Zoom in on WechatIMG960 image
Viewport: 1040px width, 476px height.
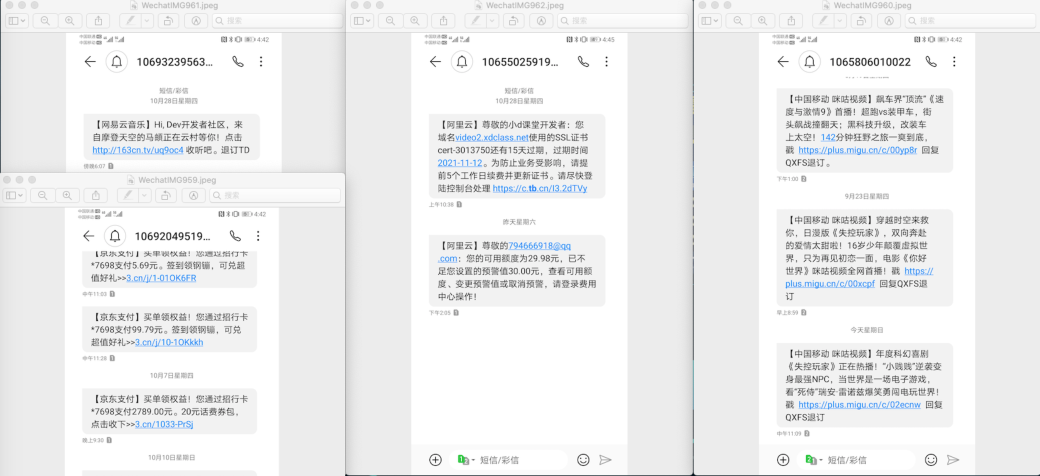click(763, 21)
